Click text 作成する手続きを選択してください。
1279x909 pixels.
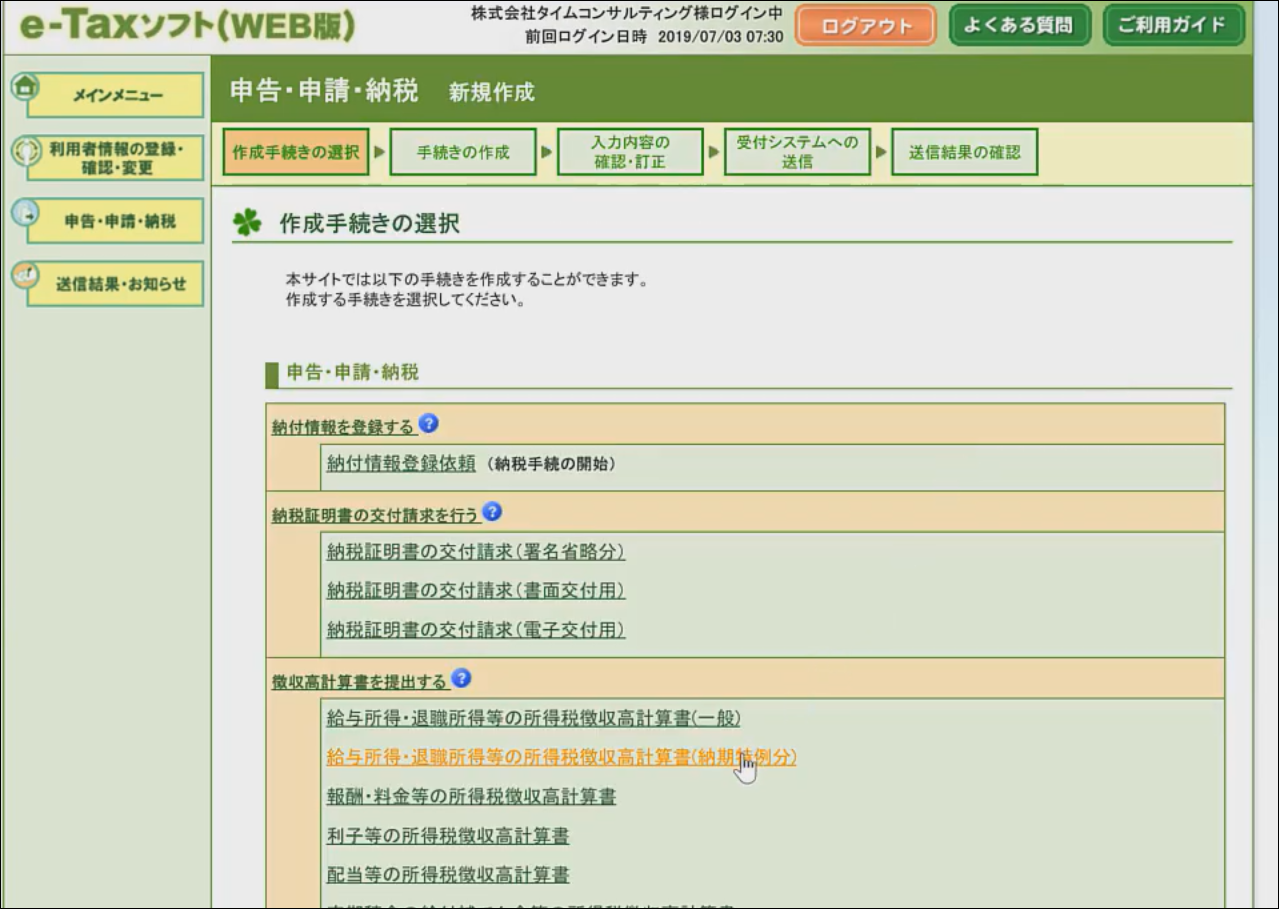405,299
